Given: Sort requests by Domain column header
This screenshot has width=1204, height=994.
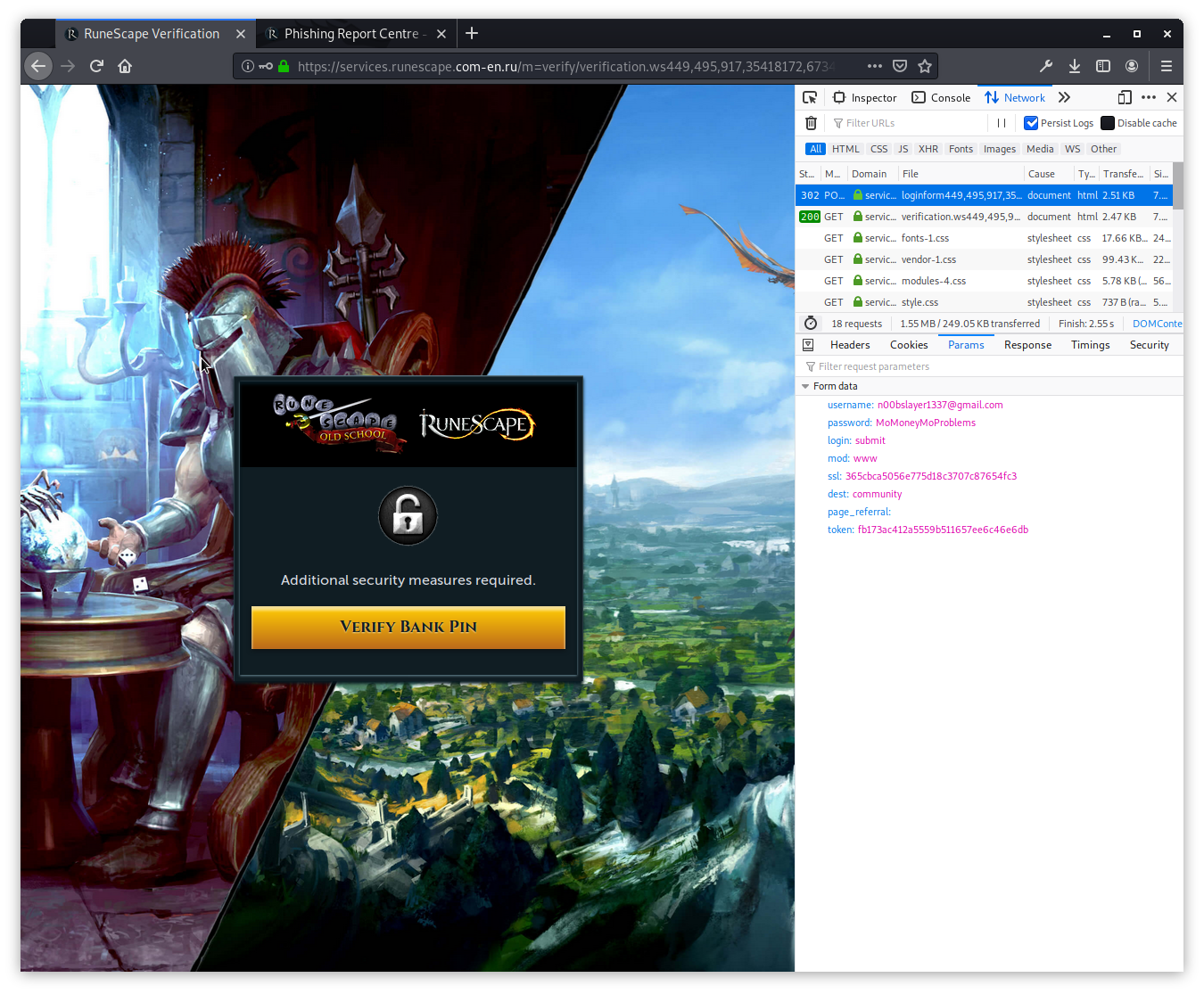Looking at the screenshot, I should click(x=872, y=174).
